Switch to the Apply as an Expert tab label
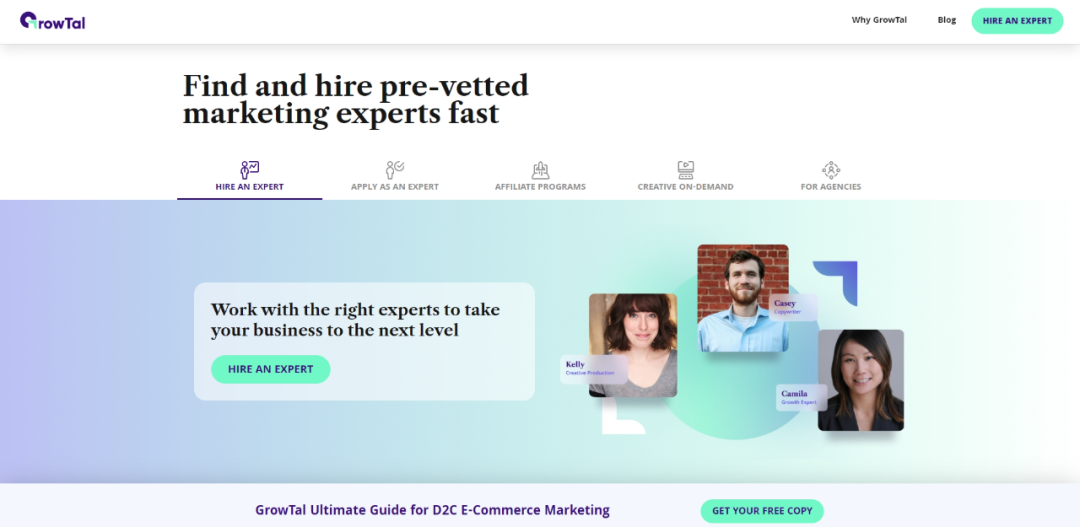 pyautogui.click(x=394, y=187)
